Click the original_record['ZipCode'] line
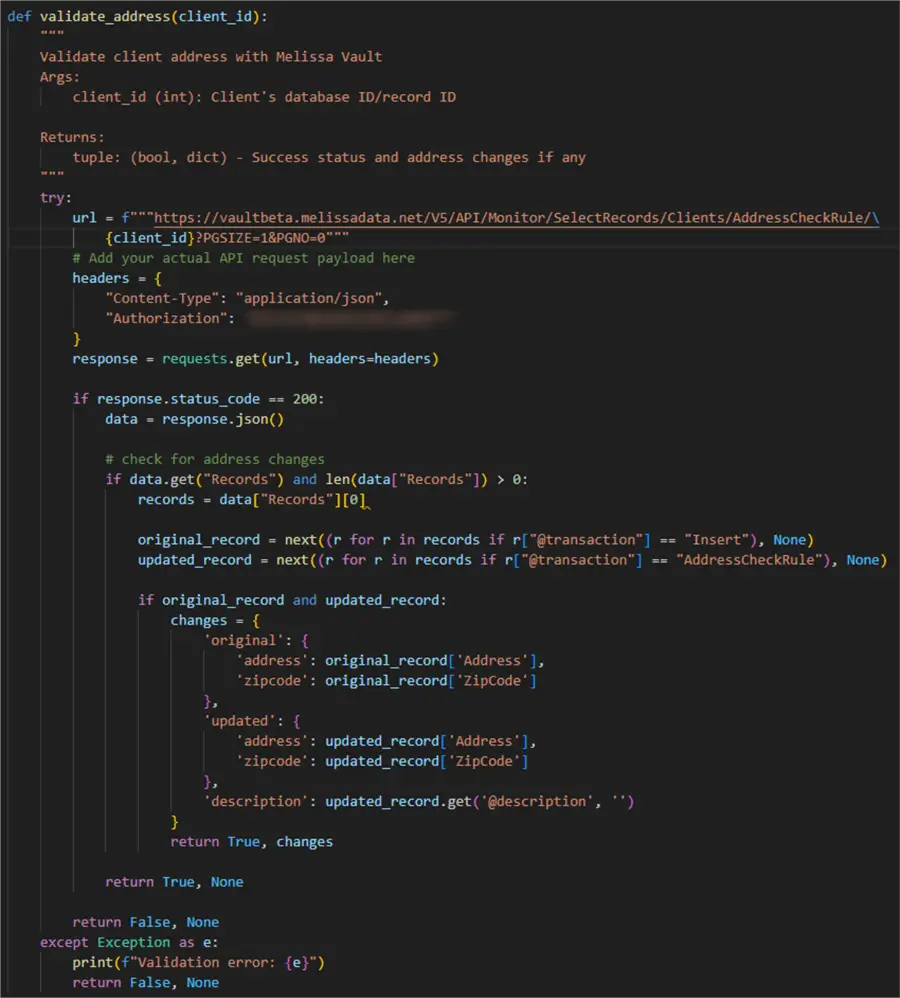 point(386,680)
